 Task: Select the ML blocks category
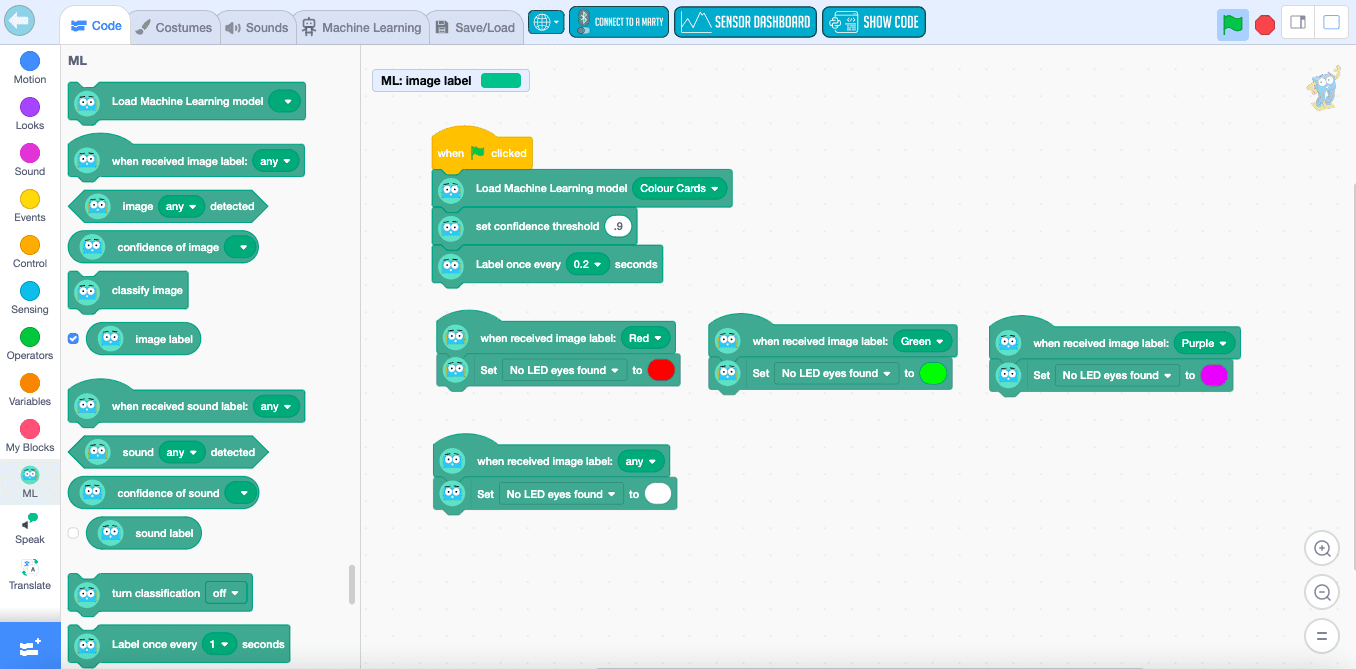click(x=30, y=482)
